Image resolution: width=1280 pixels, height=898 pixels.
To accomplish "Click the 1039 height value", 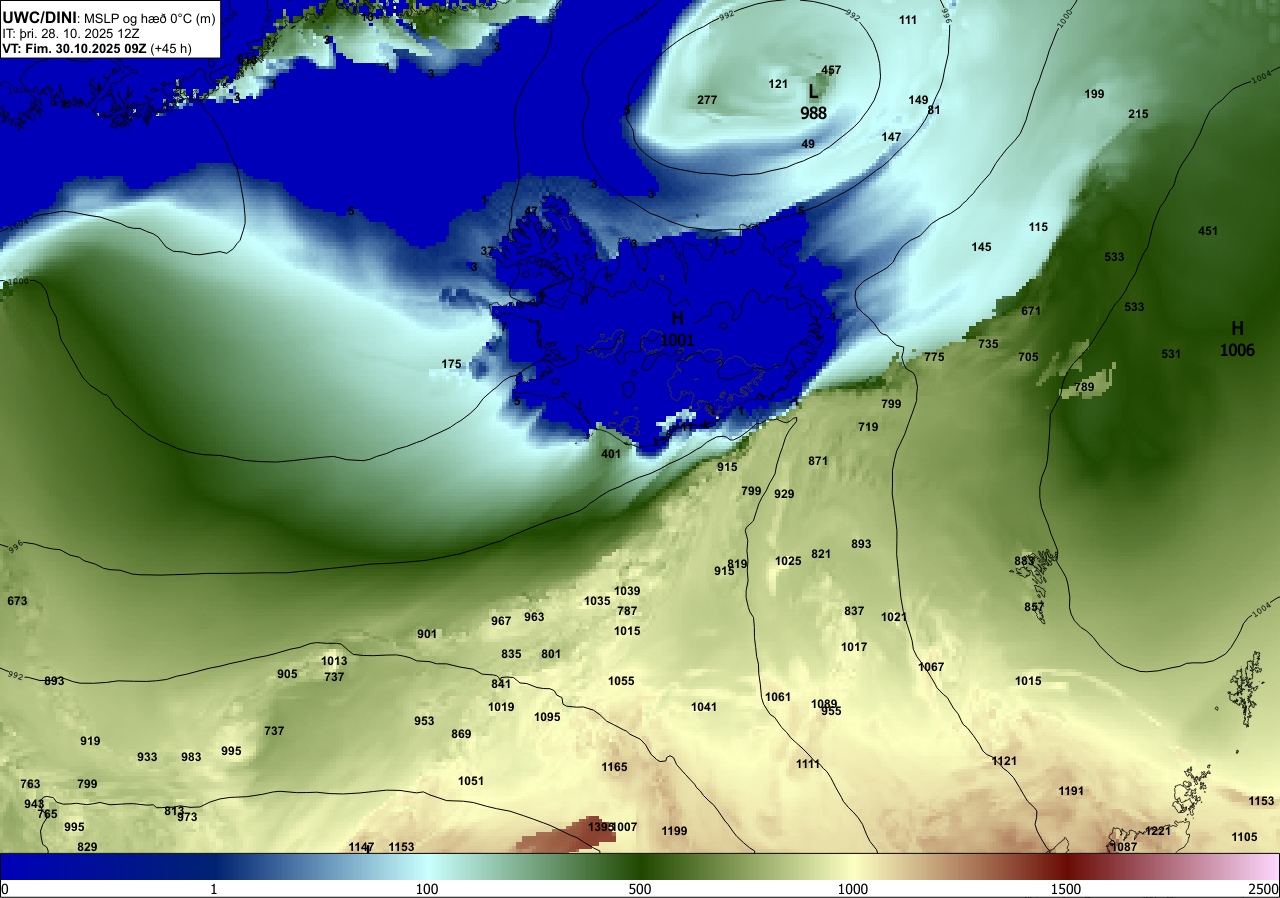I will [x=627, y=591].
